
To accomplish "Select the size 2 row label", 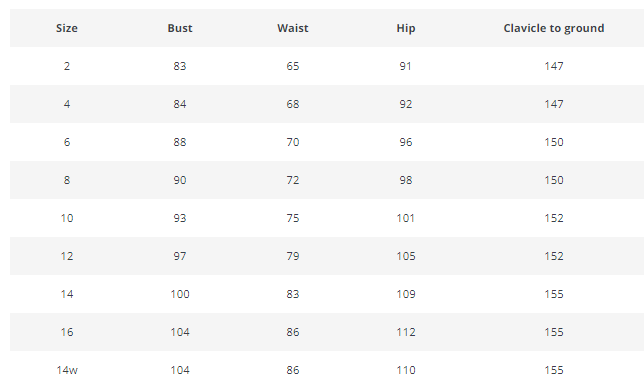I will [x=67, y=66].
